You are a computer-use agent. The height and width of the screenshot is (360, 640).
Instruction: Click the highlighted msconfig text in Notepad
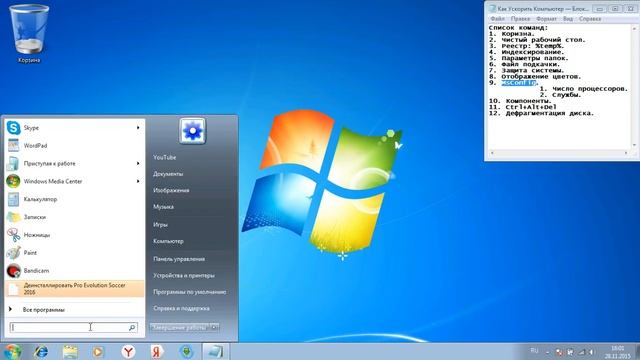518,82
